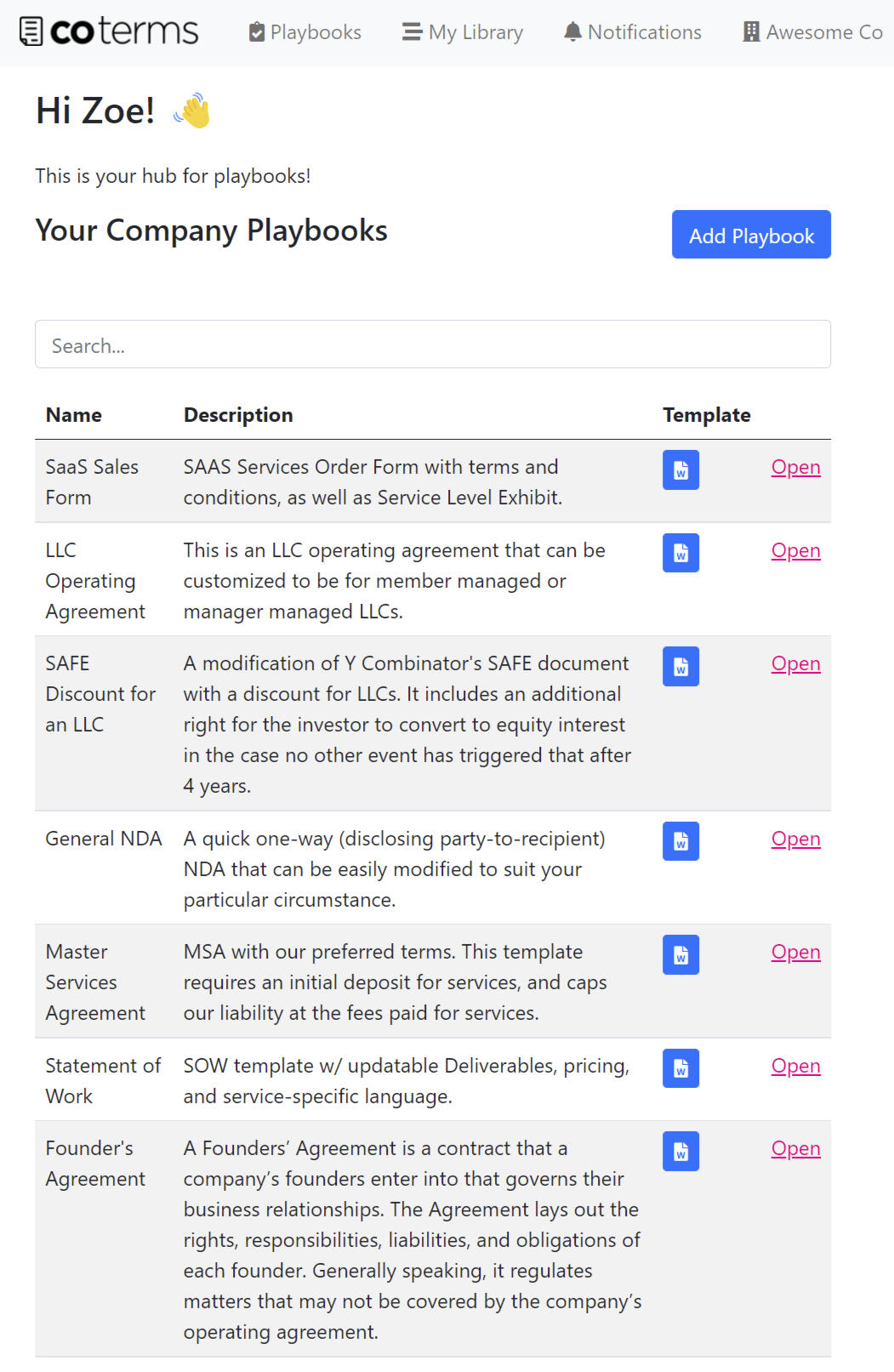Open General NDA Word template icon
Screen dimensions: 894x1372
pos(680,841)
